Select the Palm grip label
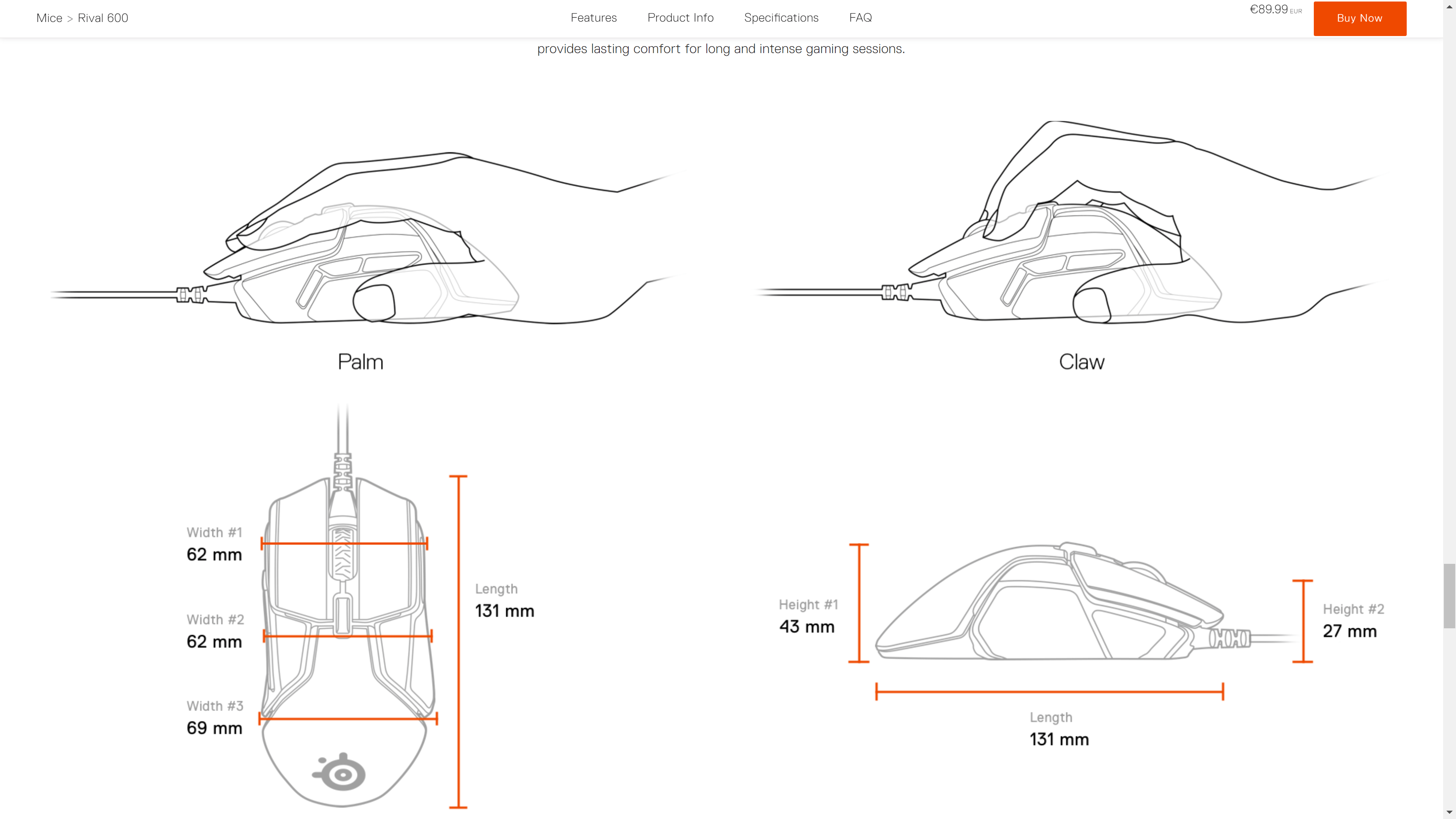This screenshot has width=1456, height=819. pos(361,362)
